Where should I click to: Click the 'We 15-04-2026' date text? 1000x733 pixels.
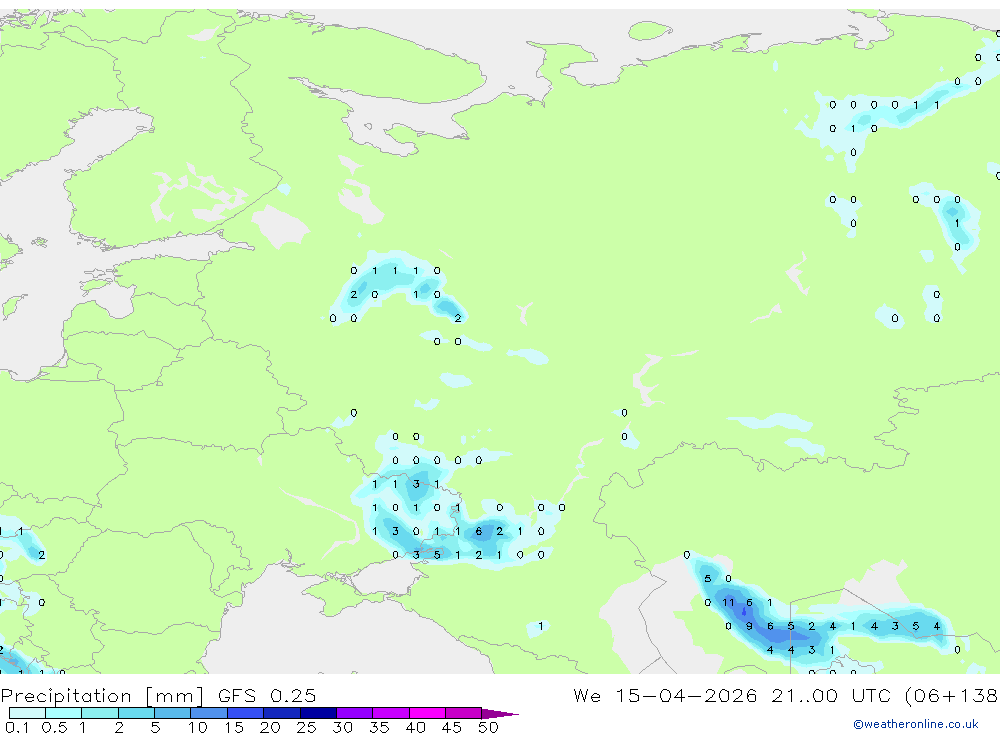[665, 696]
